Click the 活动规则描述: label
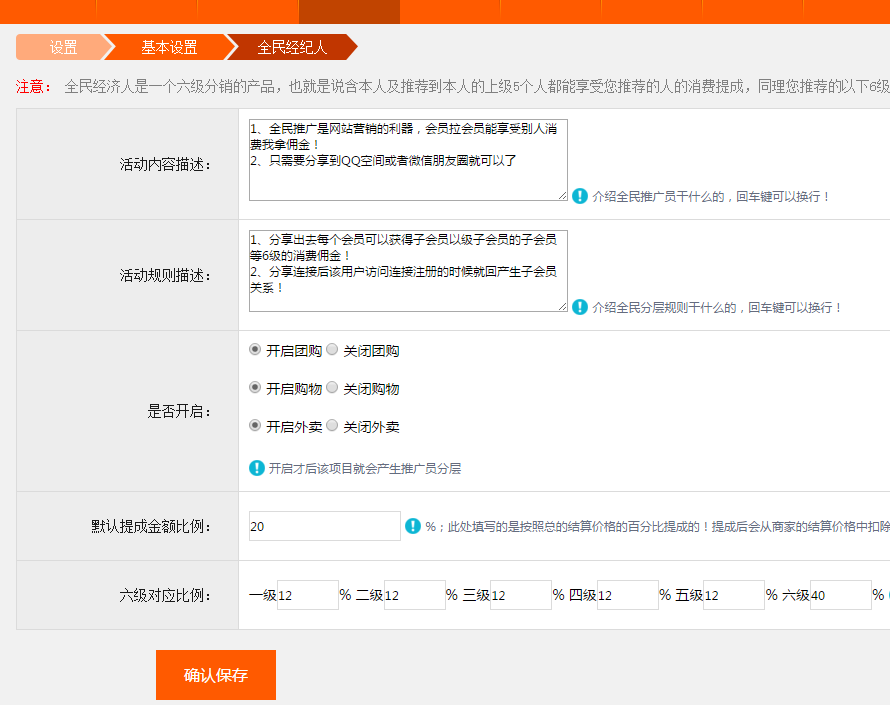The image size is (890, 705). pyautogui.click(x=165, y=275)
